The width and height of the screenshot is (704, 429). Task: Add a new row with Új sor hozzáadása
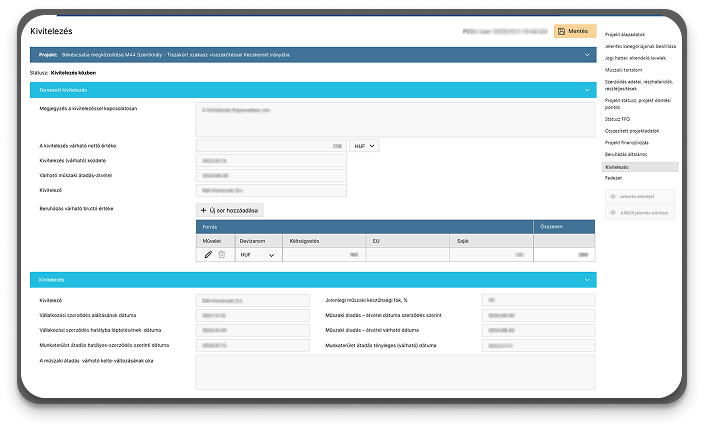[x=230, y=210]
